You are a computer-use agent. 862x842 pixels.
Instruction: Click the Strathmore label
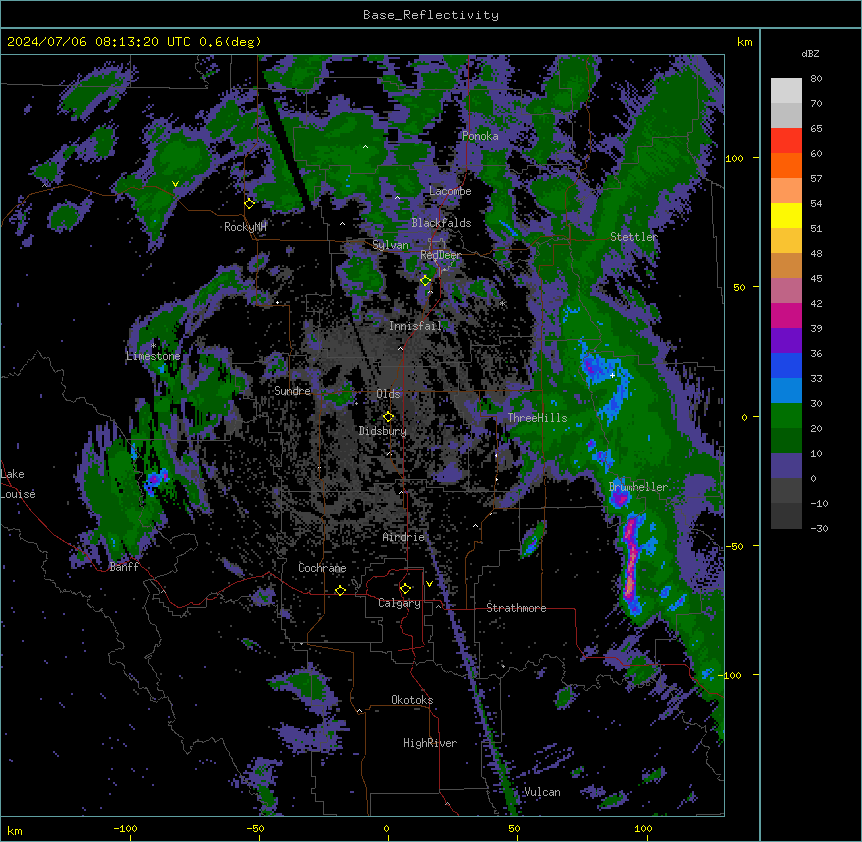516,608
